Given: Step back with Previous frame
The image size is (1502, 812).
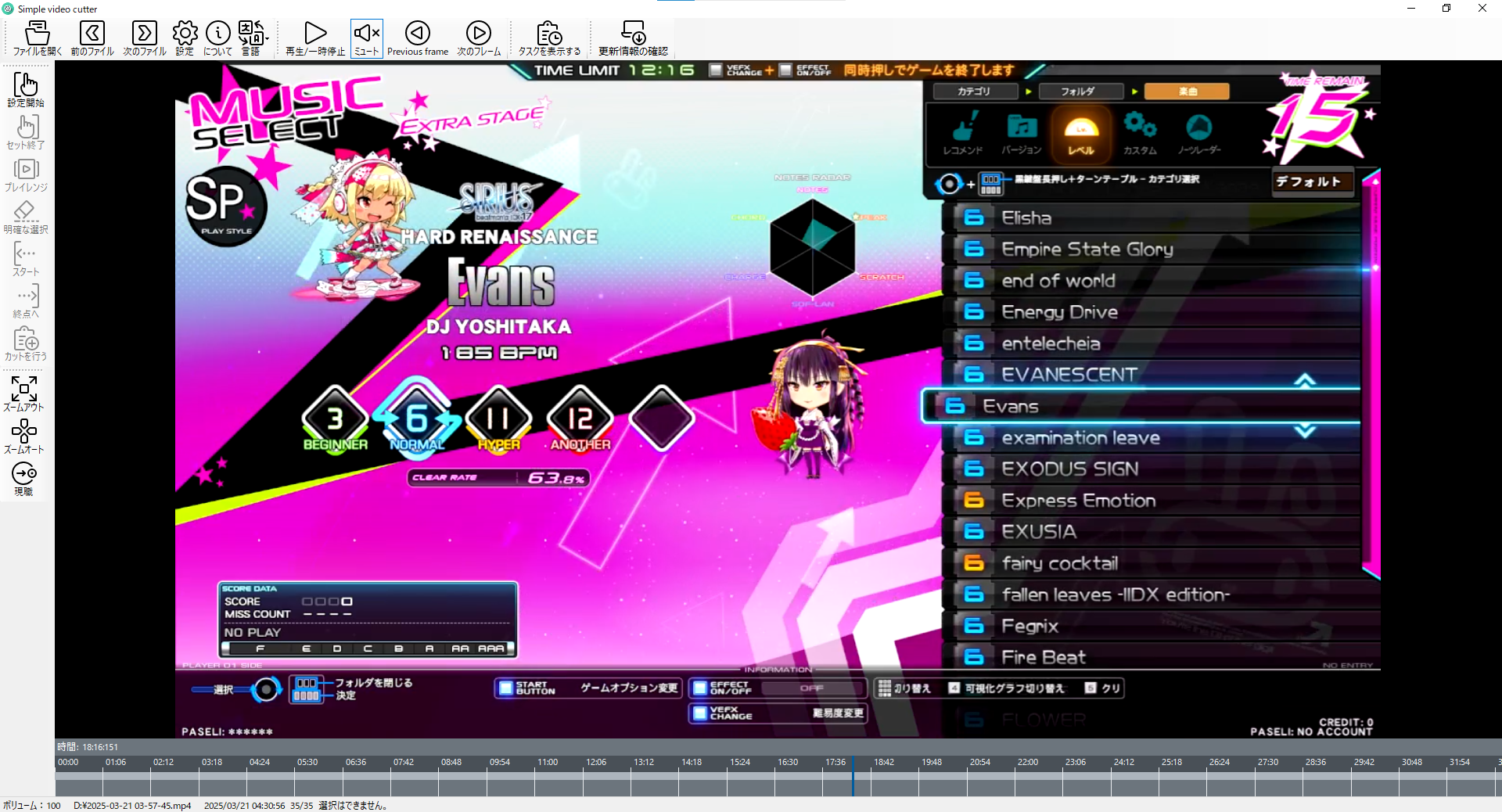Looking at the screenshot, I should pyautogui.click(x=418, y=38).
